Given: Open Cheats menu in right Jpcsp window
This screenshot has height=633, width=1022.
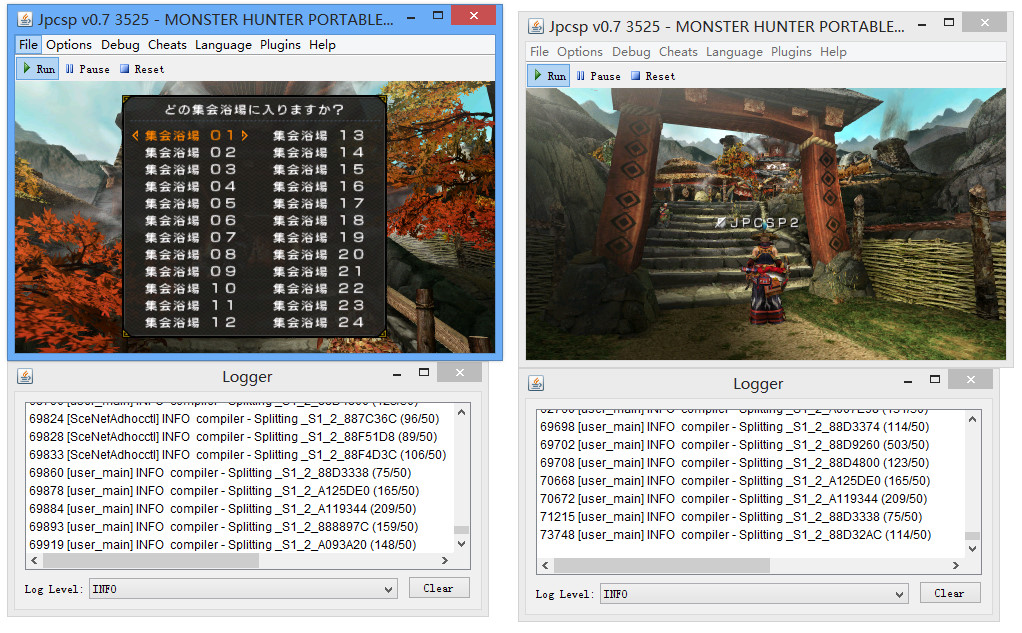Looking at the screenshot, I should pos(678,52).
